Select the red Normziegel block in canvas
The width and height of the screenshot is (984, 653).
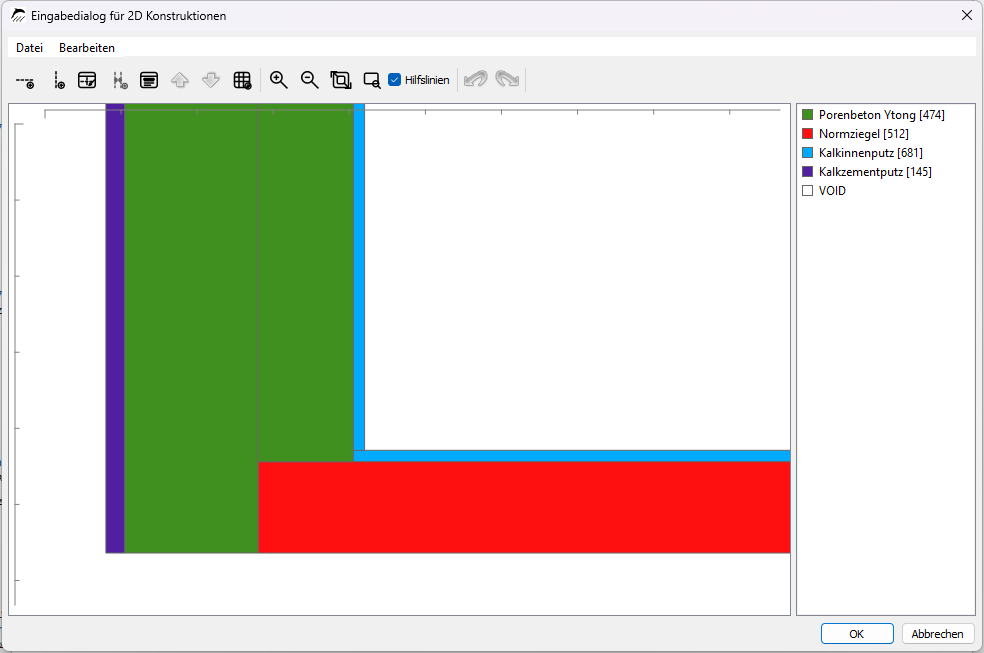point(524,507)
